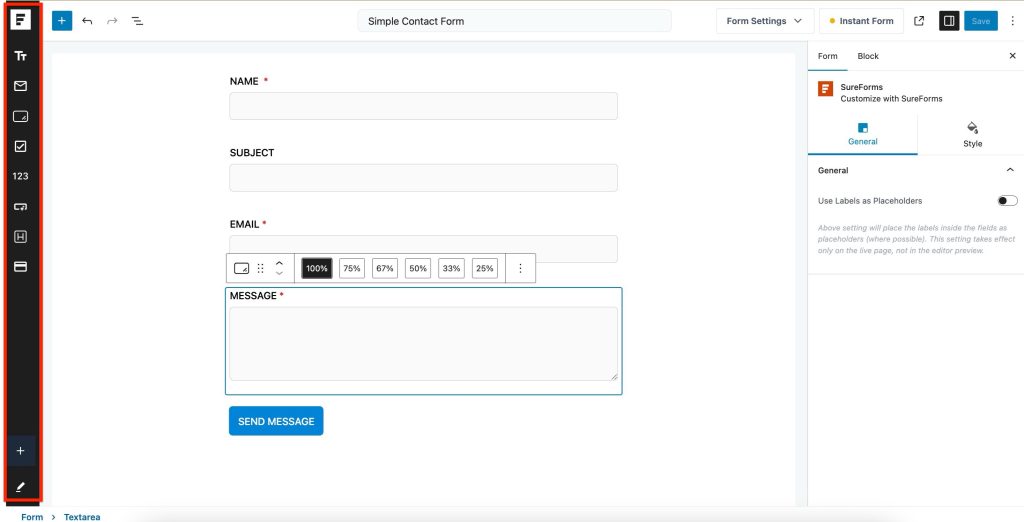1024x522 pixels.
Task: Set field width to 50%
Action: pyautogui.click(x=418, y=269)
